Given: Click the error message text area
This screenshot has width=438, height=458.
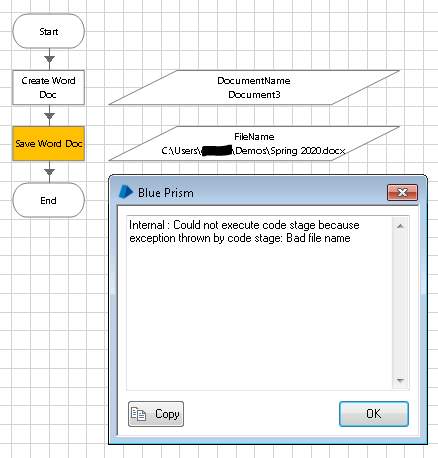Looking at the screenshot, I should [x=259, y=303].
